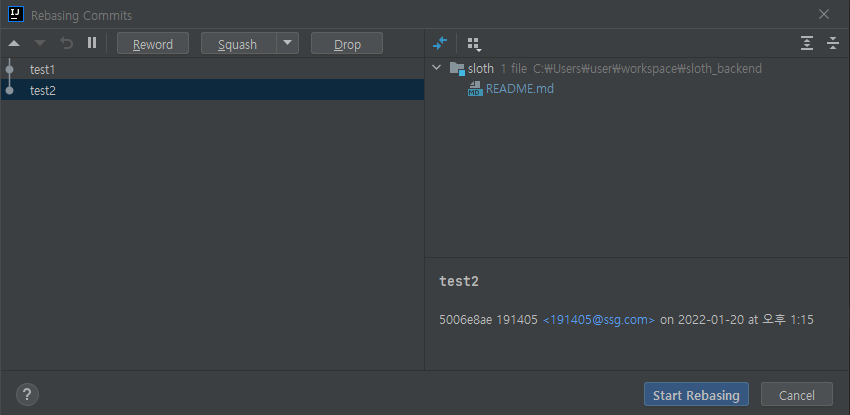Click the show diff arrows icon
850x415 pixels.
click(440, 43)
